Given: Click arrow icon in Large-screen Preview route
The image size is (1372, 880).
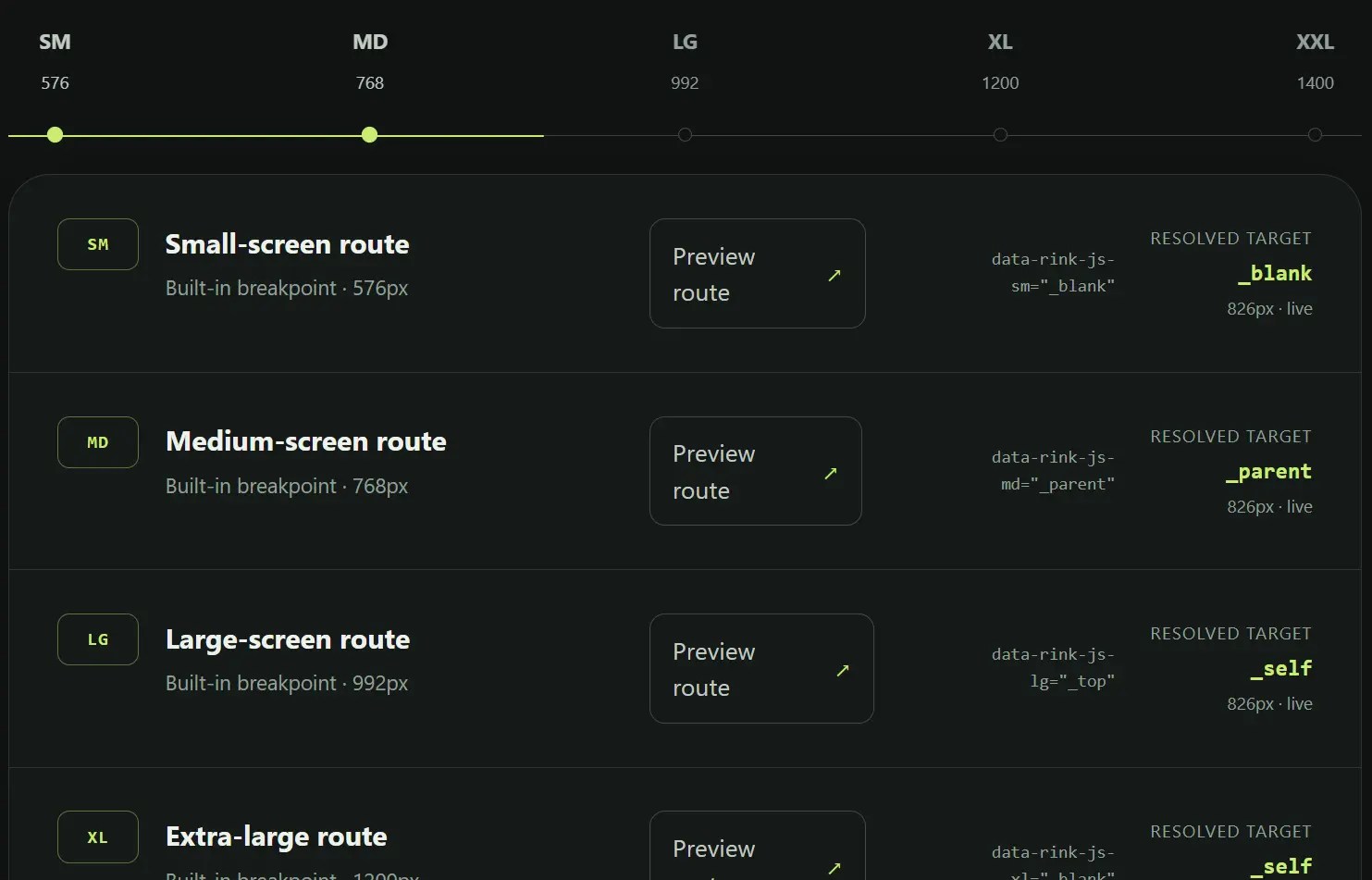Looking at the screenshot, I should click(x=843, y=670).
